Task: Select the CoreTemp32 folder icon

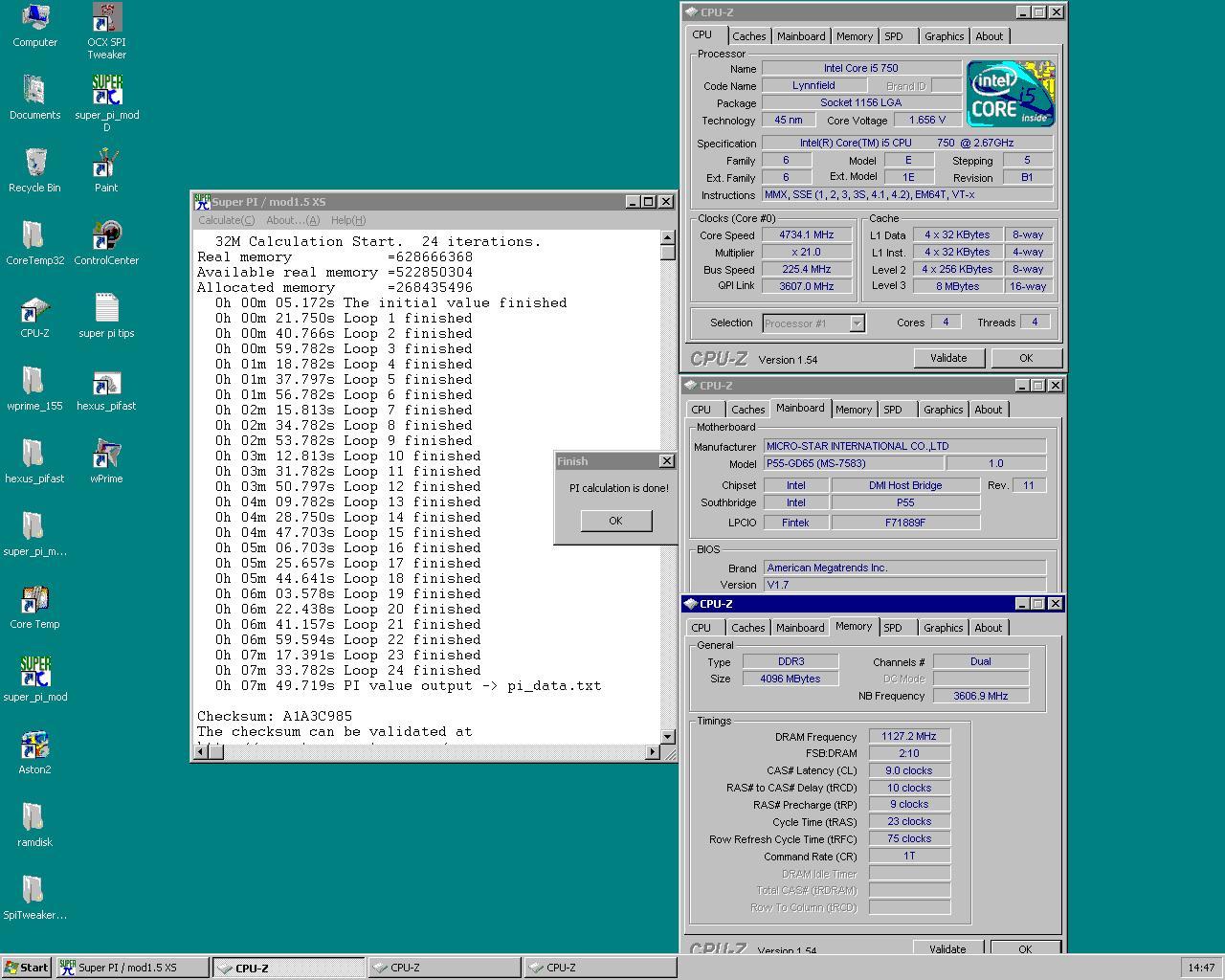Action: point(34,243)
